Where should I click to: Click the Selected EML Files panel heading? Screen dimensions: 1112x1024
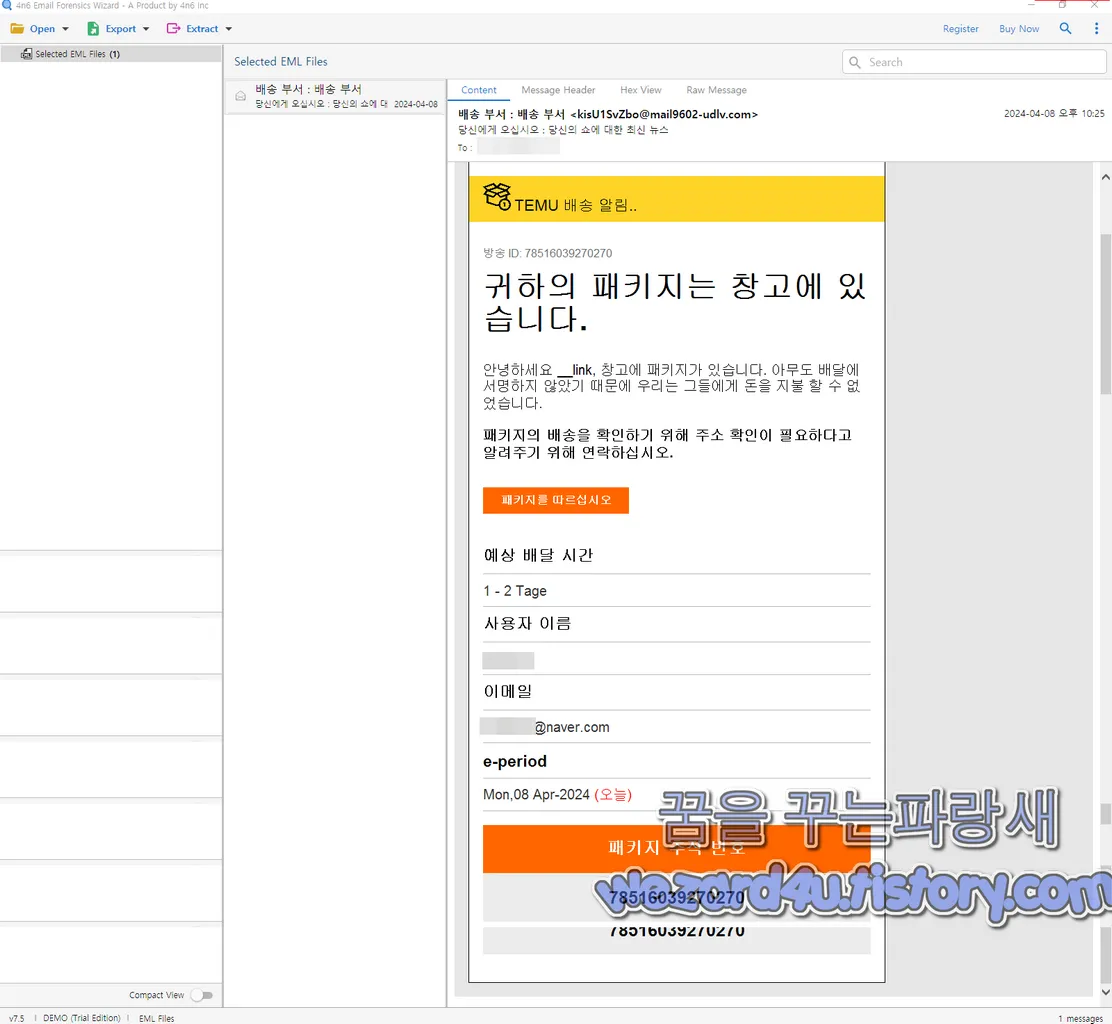[x=281, y=62]
